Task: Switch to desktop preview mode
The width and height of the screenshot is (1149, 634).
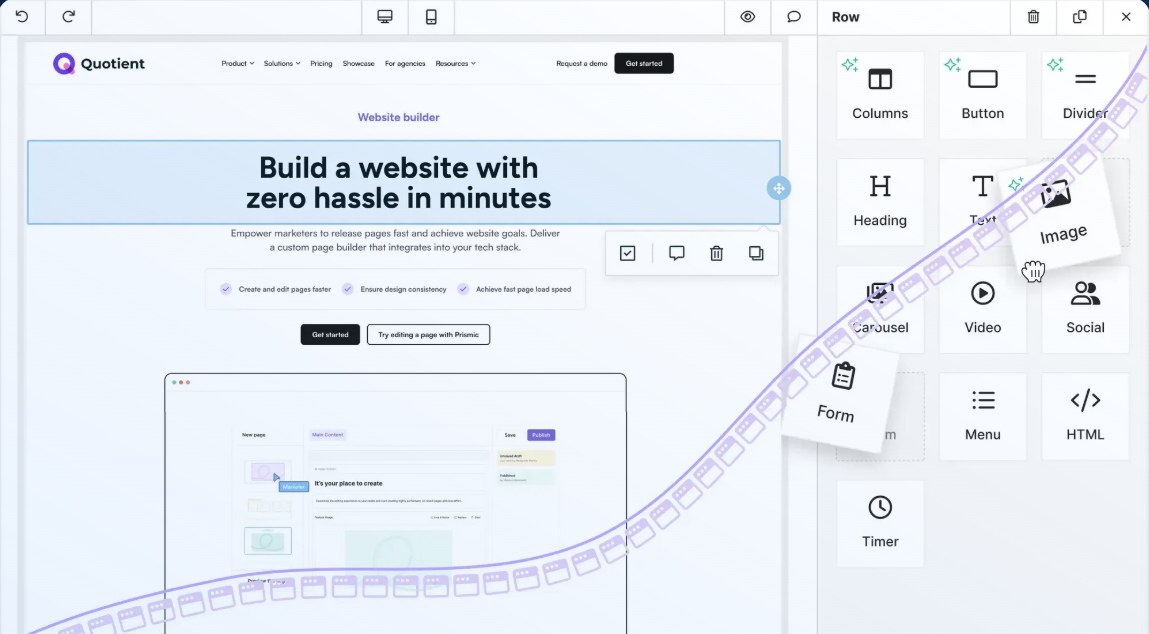Action: coord(385,17)
